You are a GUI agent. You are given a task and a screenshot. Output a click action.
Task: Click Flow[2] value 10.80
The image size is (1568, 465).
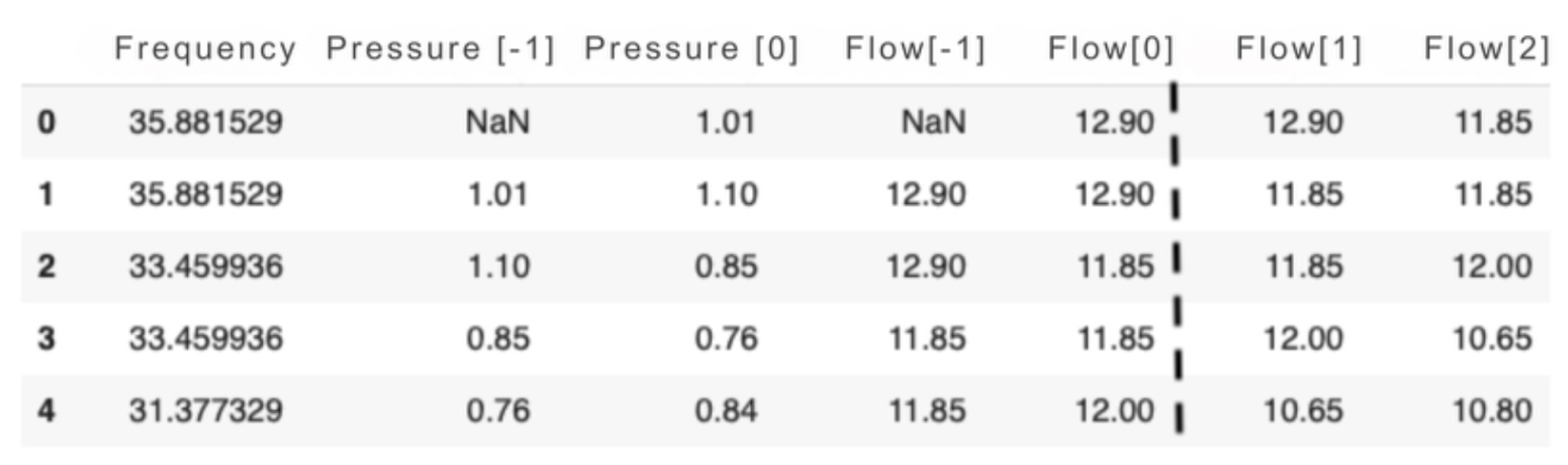tap(1493, 410)
